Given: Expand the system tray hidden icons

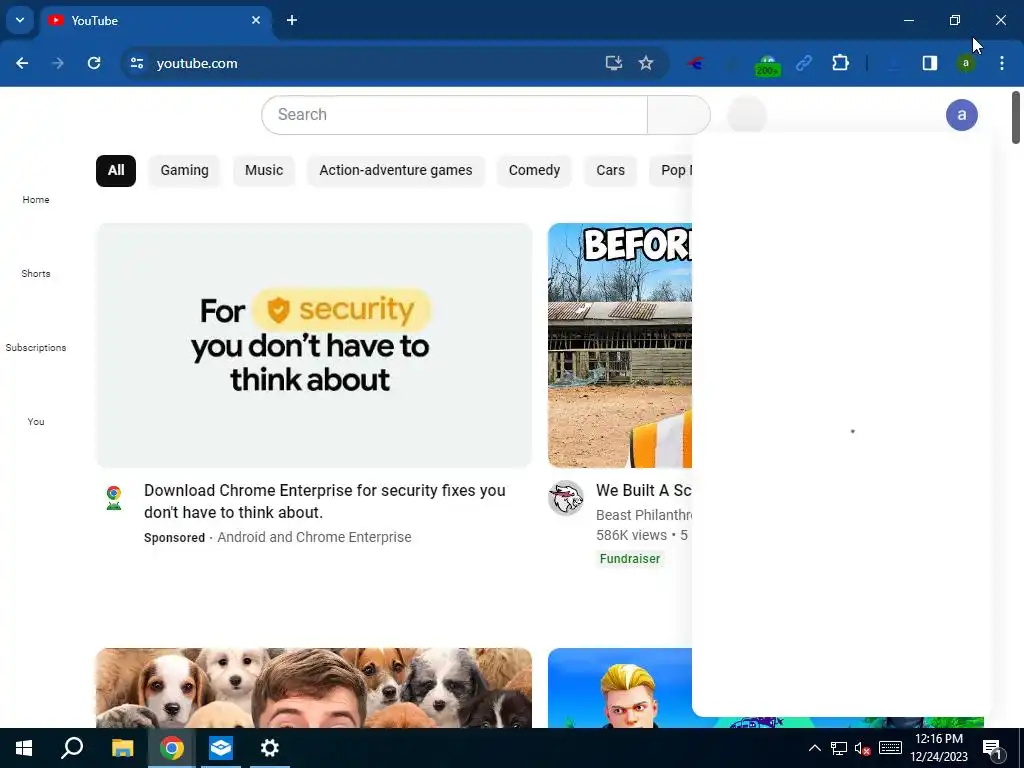Looking at the screenshot, I should 814,748.
